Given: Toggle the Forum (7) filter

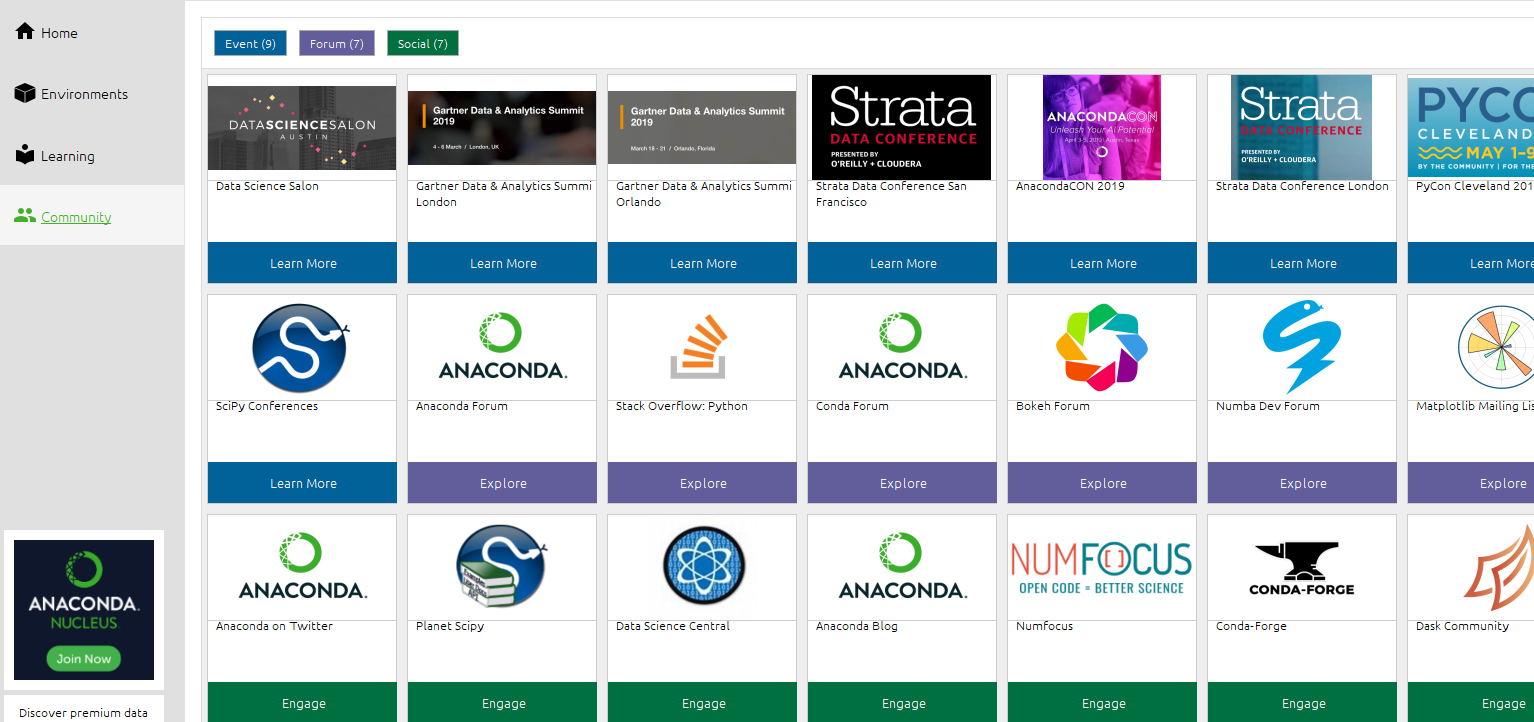Looking at the screenshot, I should (x=337, y=43).
